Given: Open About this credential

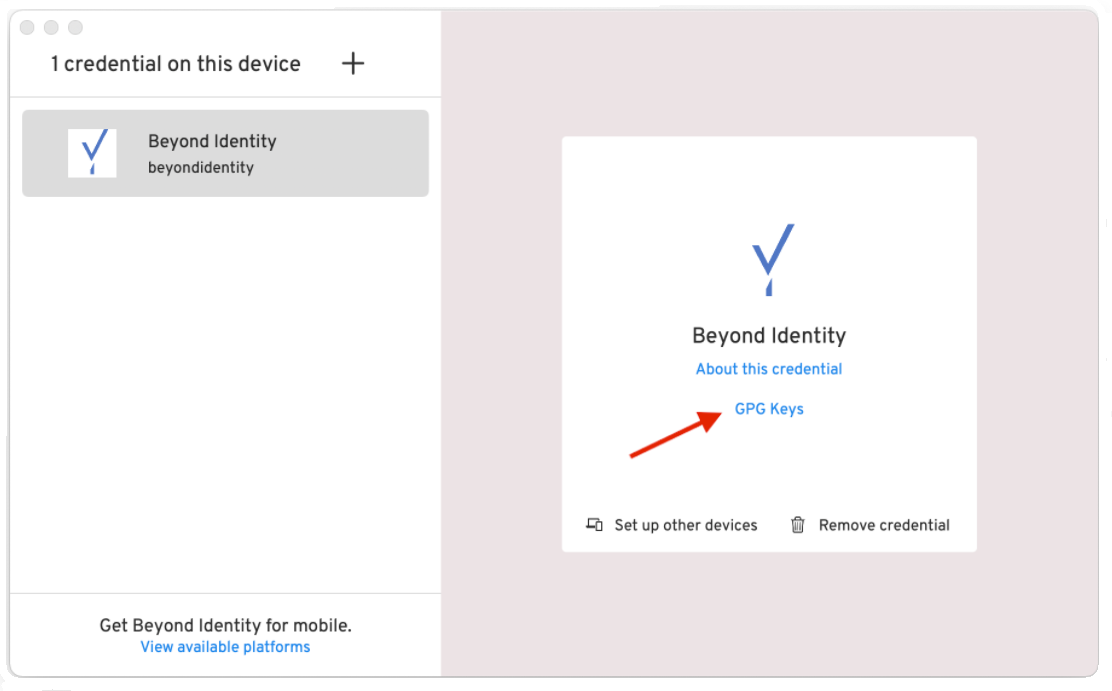Looking at the screenshot, I should (769, 369).
